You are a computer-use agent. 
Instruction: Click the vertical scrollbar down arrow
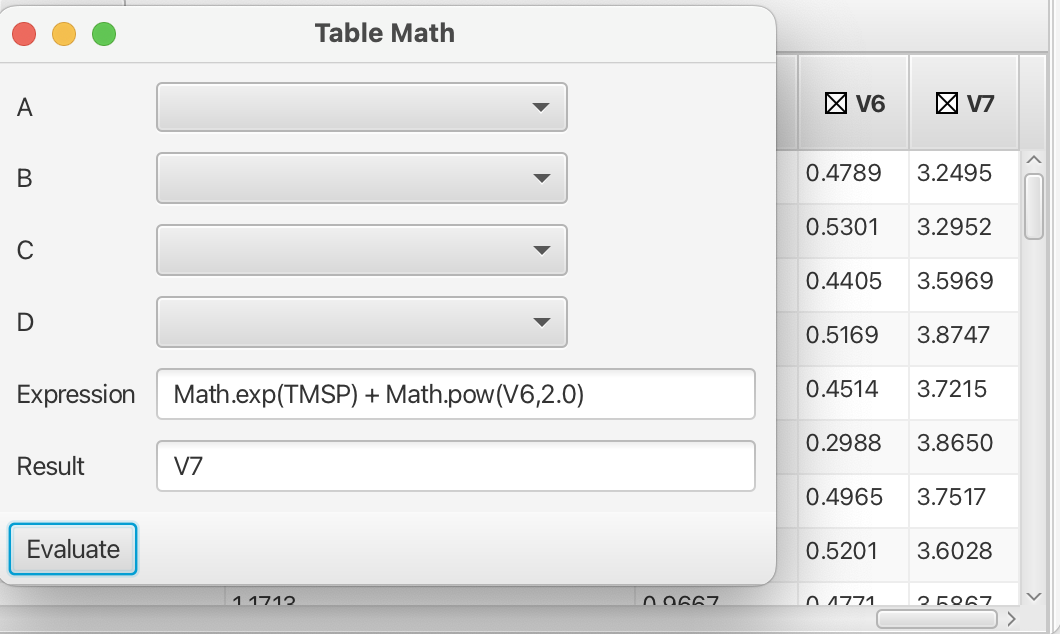coord(1034,592)
